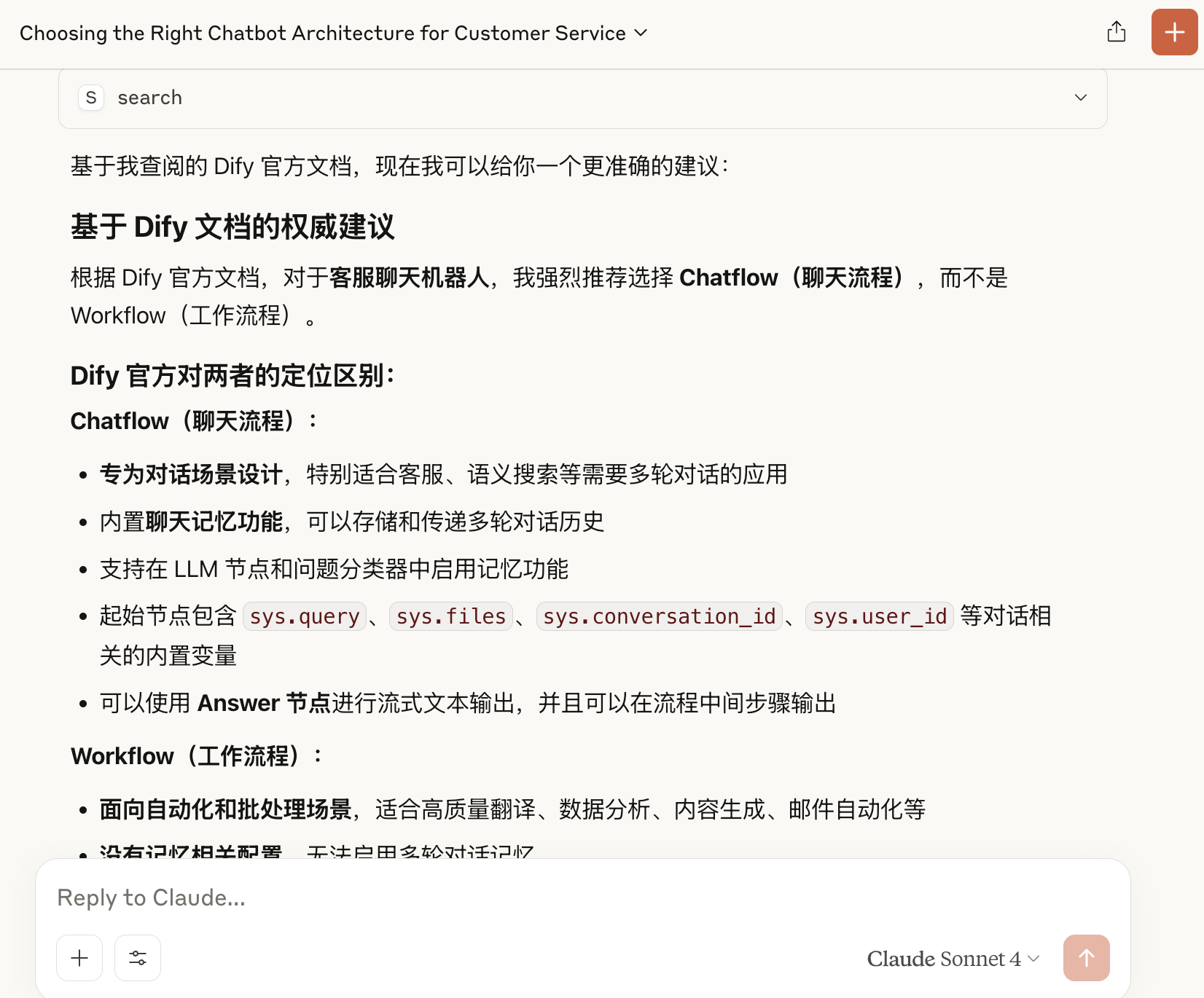Viewport: 1204px width, 998px height.
Task: Open the conversation title dropdown menu
Action: tap(641, 34)
